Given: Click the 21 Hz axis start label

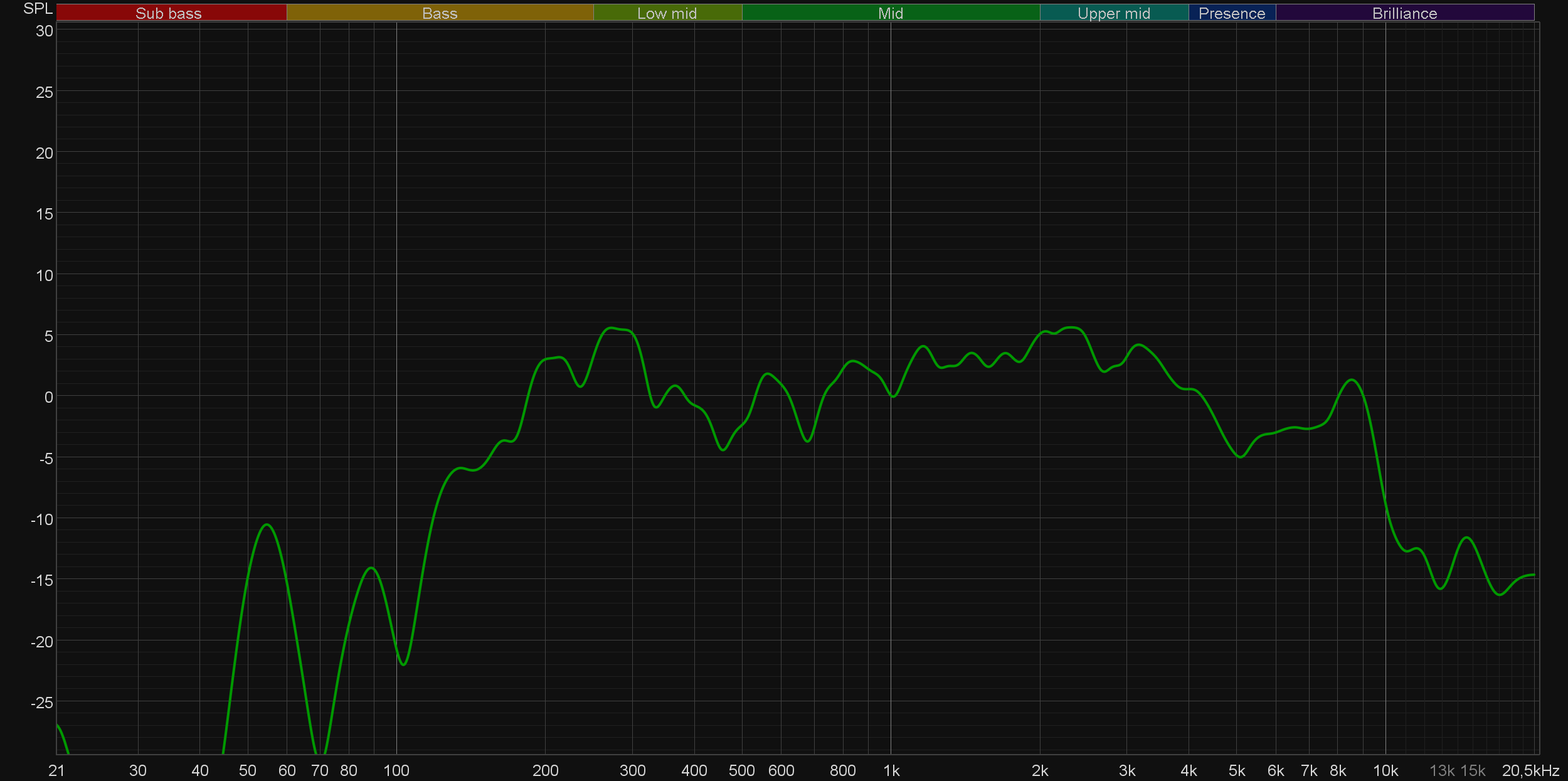Looking at the screenshot, I should [x=56, y=770].
